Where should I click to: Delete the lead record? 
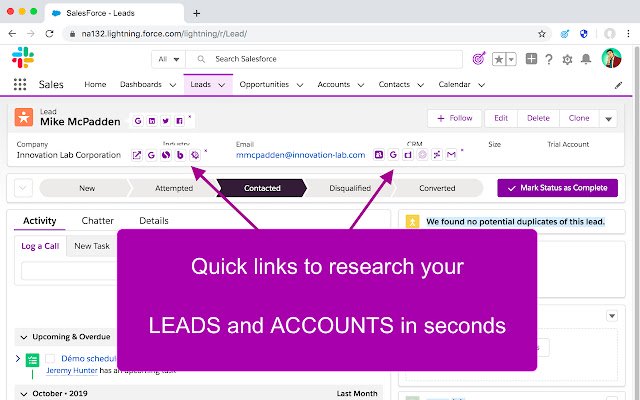click(538, 118)
